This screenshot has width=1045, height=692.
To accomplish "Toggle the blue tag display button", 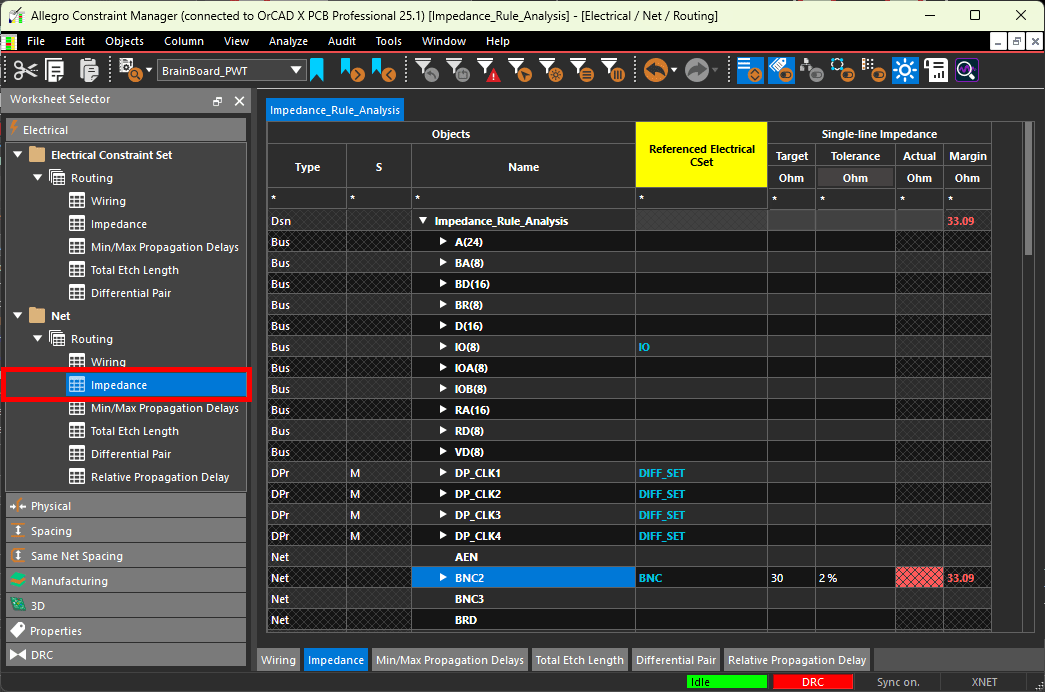I will pos(781,70).
